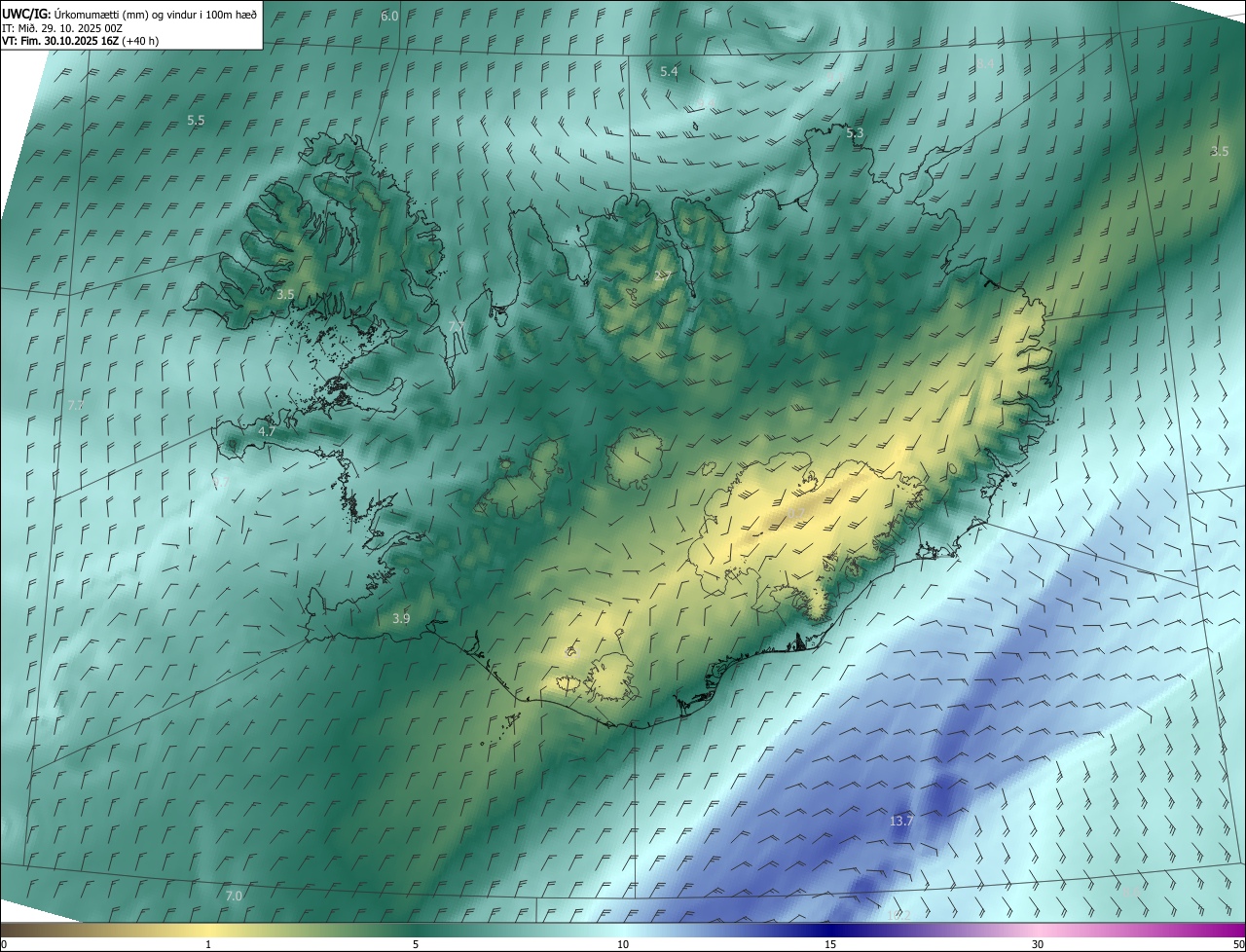Click the '50' tick label on the legend

pyautogui.click(x=1238, y=944)
